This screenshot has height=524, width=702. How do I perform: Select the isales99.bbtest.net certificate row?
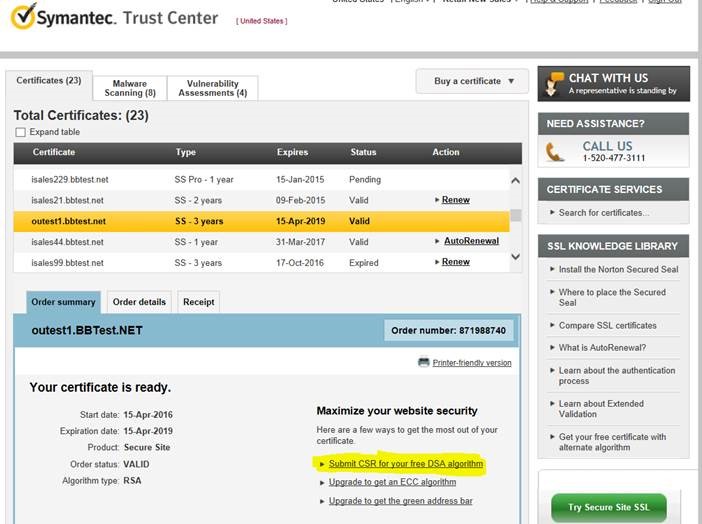pos(261,262)
